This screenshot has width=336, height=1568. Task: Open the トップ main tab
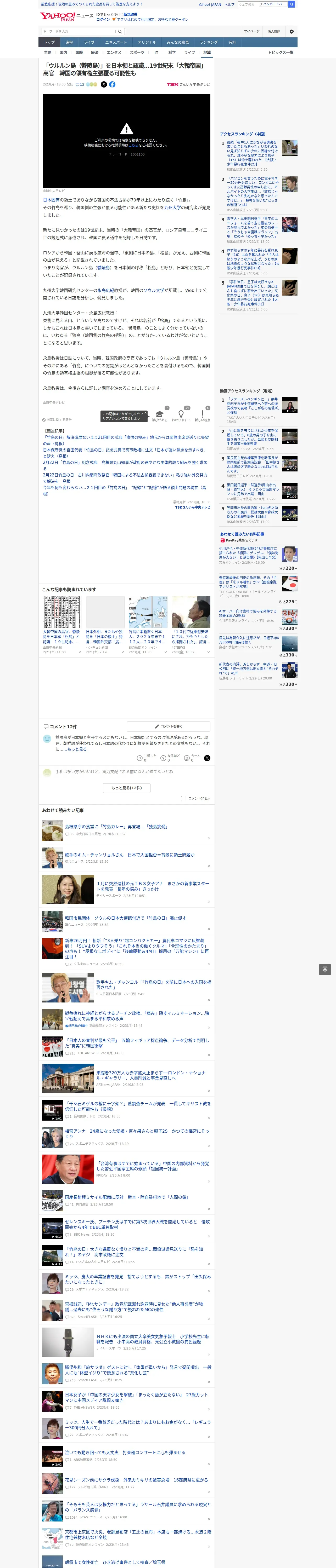coord(49,43)
